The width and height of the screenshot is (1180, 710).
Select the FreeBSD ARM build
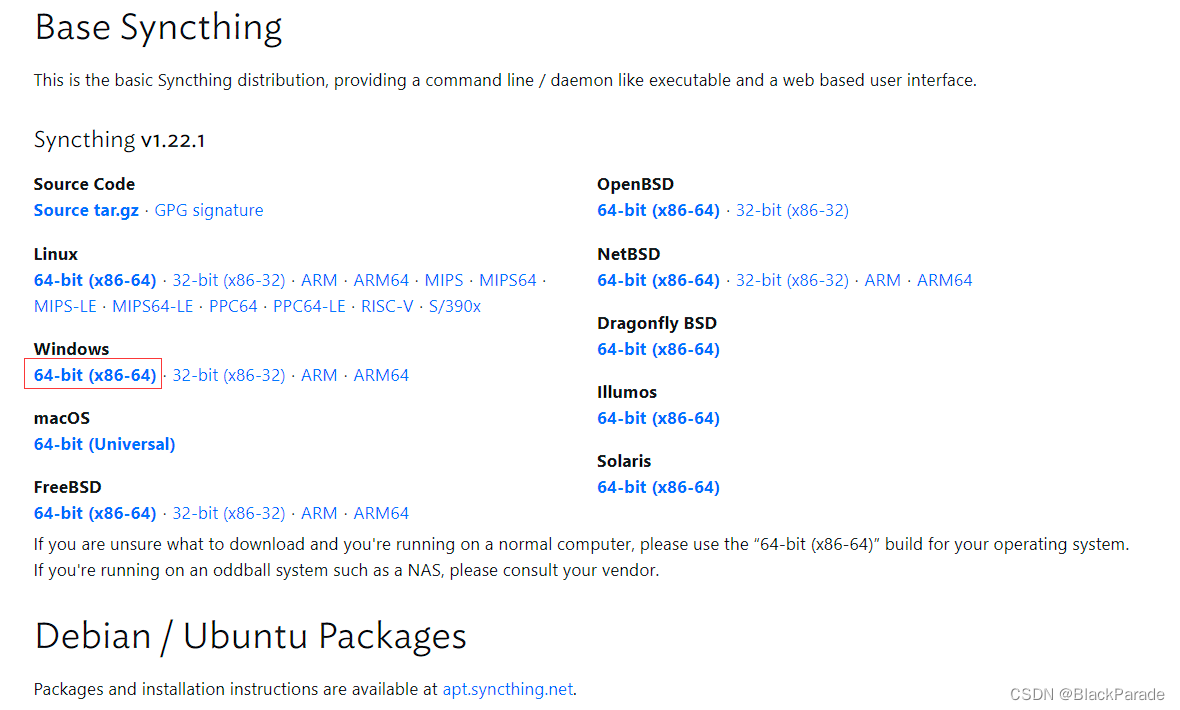click(319, 513)
